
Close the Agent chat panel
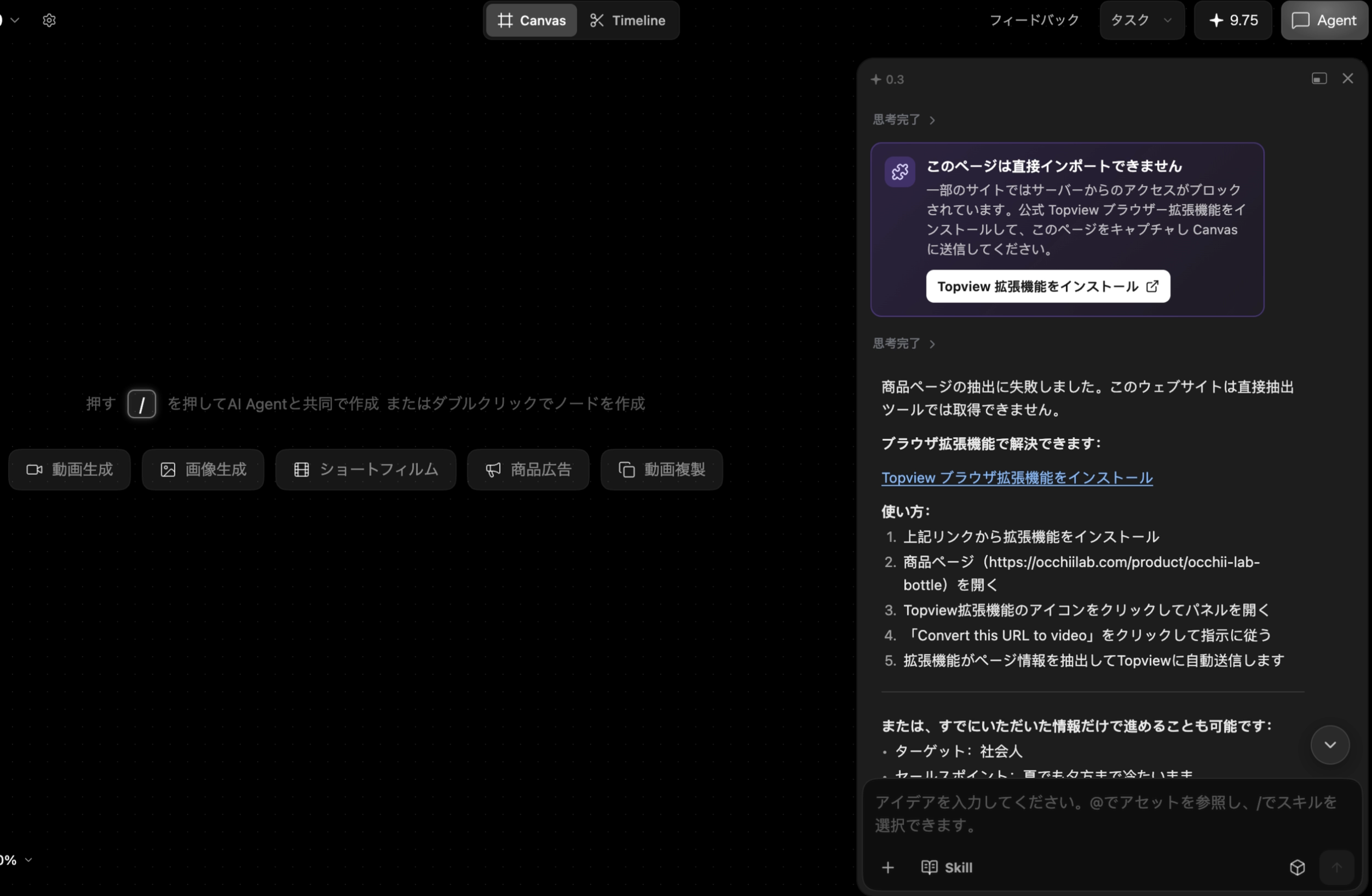1348,78
